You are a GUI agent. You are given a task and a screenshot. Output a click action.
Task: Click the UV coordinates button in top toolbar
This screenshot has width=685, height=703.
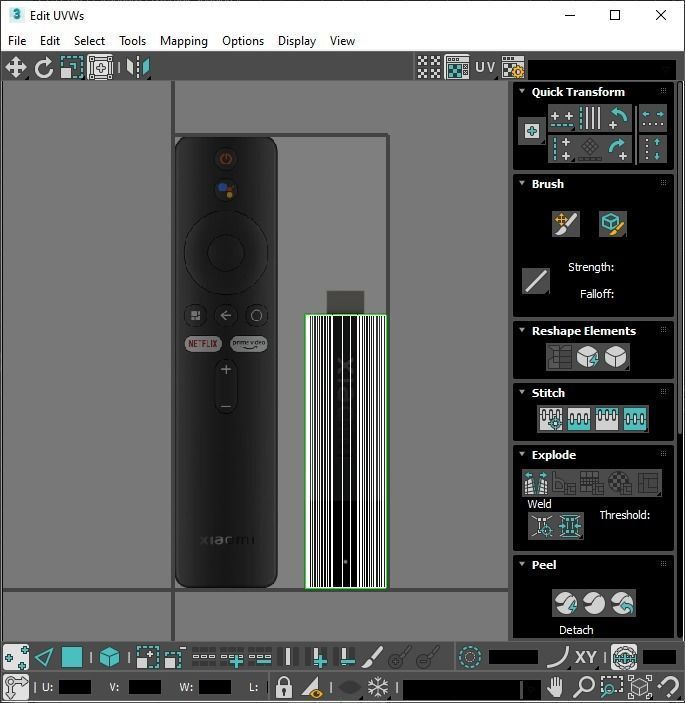(x=485, y=67)
